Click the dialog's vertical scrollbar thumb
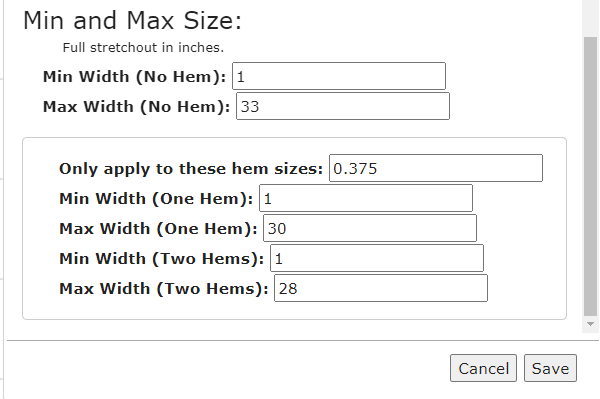The height and width of the screenshot is (399, 600). pyautogui.click(x=590, y=176)
